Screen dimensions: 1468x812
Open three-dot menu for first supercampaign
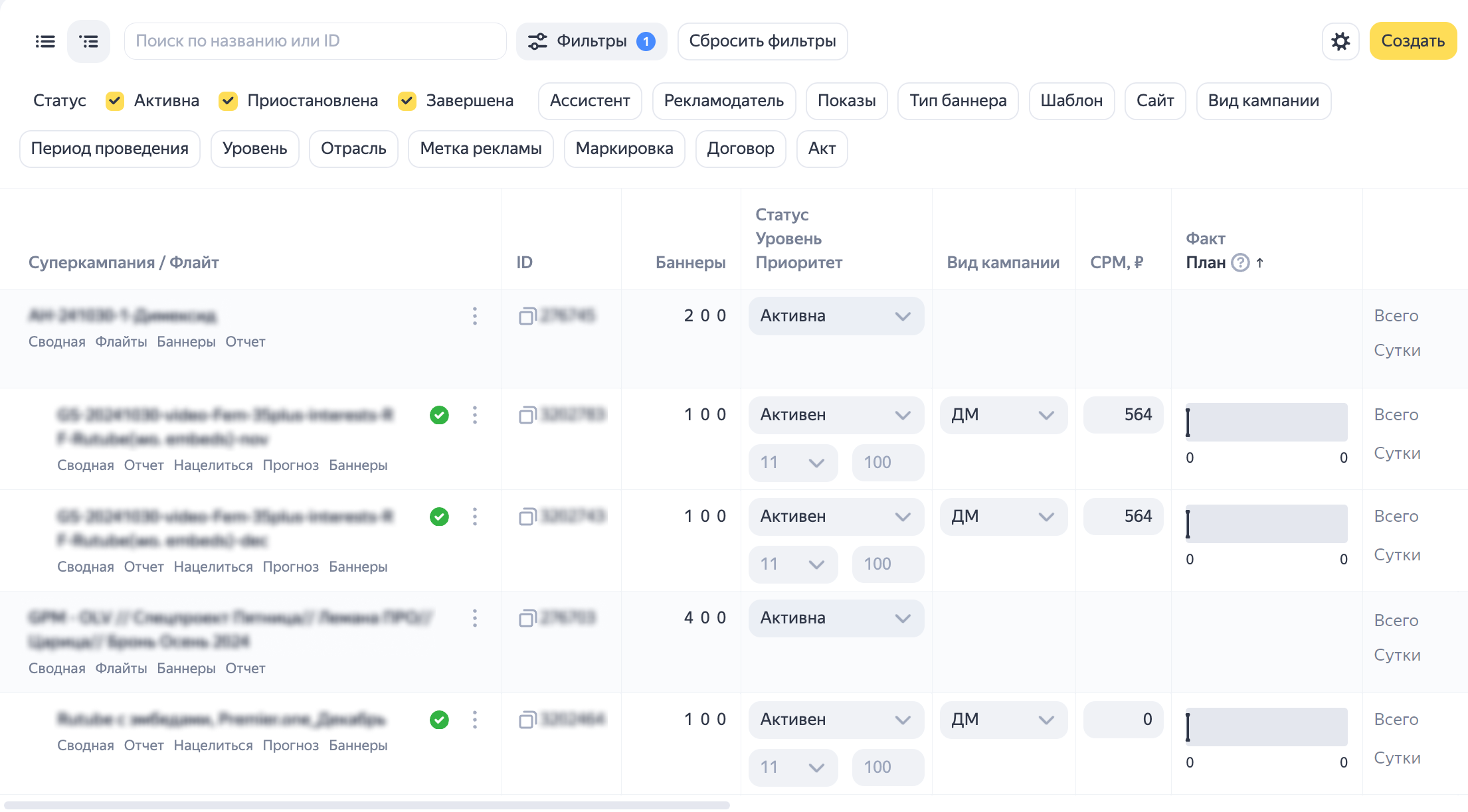tap(475, 316)
